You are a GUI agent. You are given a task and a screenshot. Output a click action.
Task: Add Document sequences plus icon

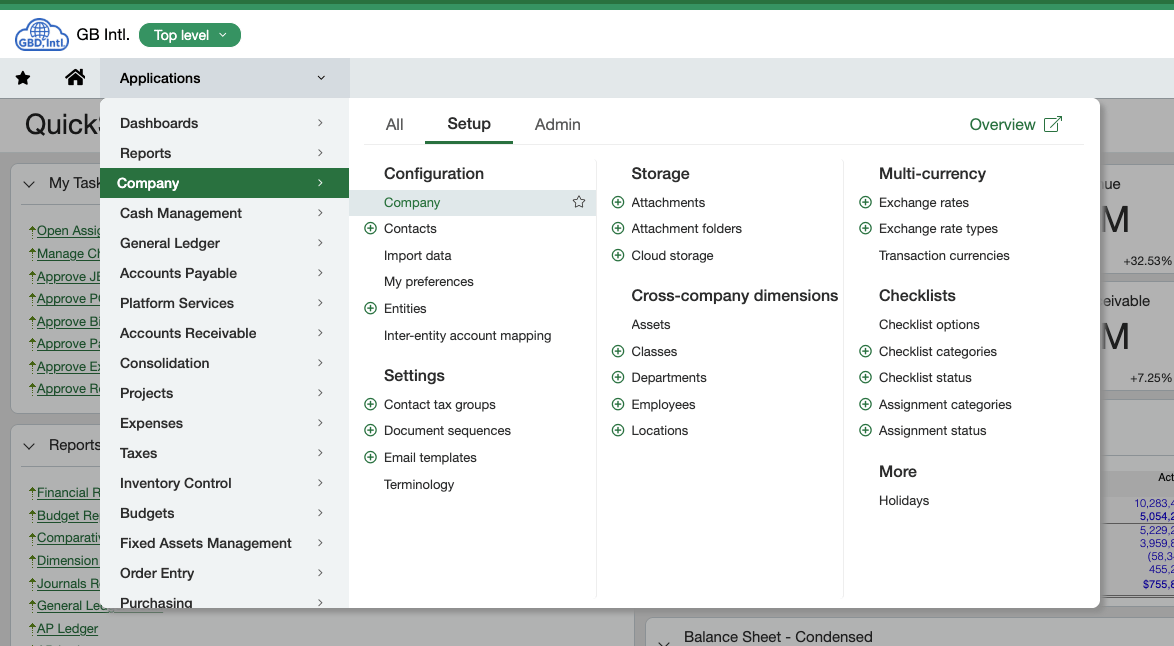point(371,430)
